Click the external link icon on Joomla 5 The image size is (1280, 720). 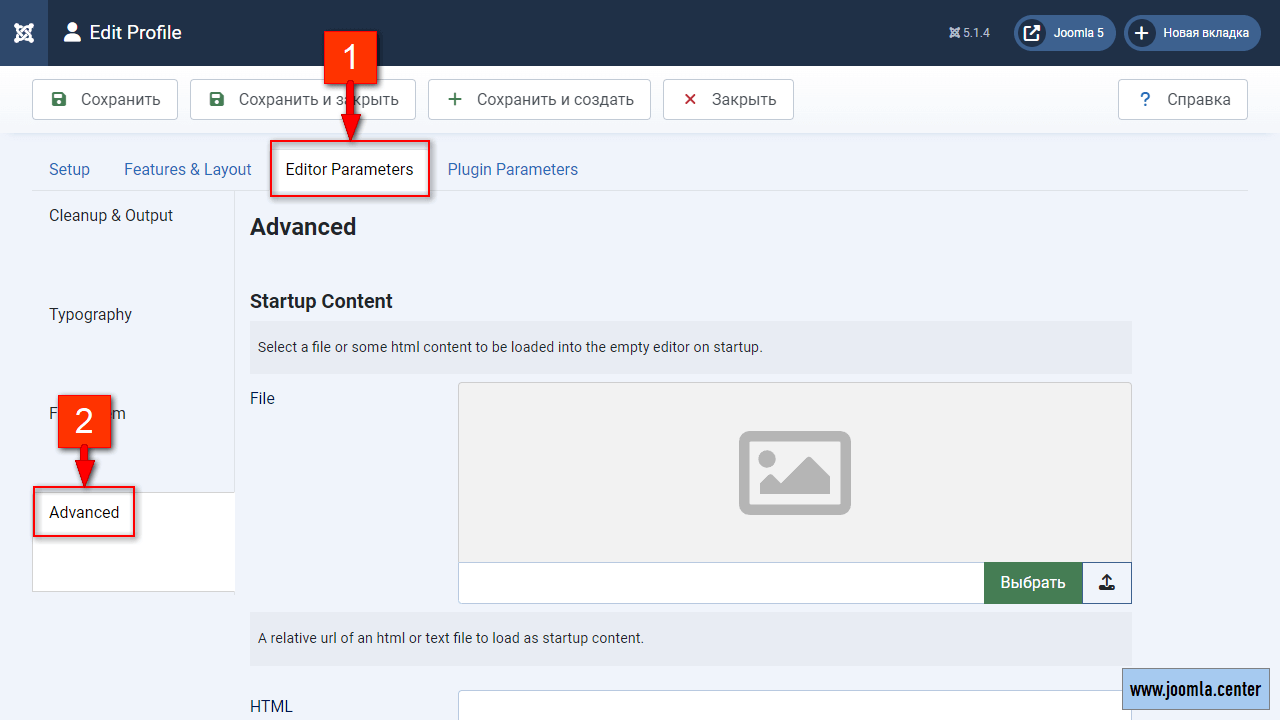(x=1032, y=33)
